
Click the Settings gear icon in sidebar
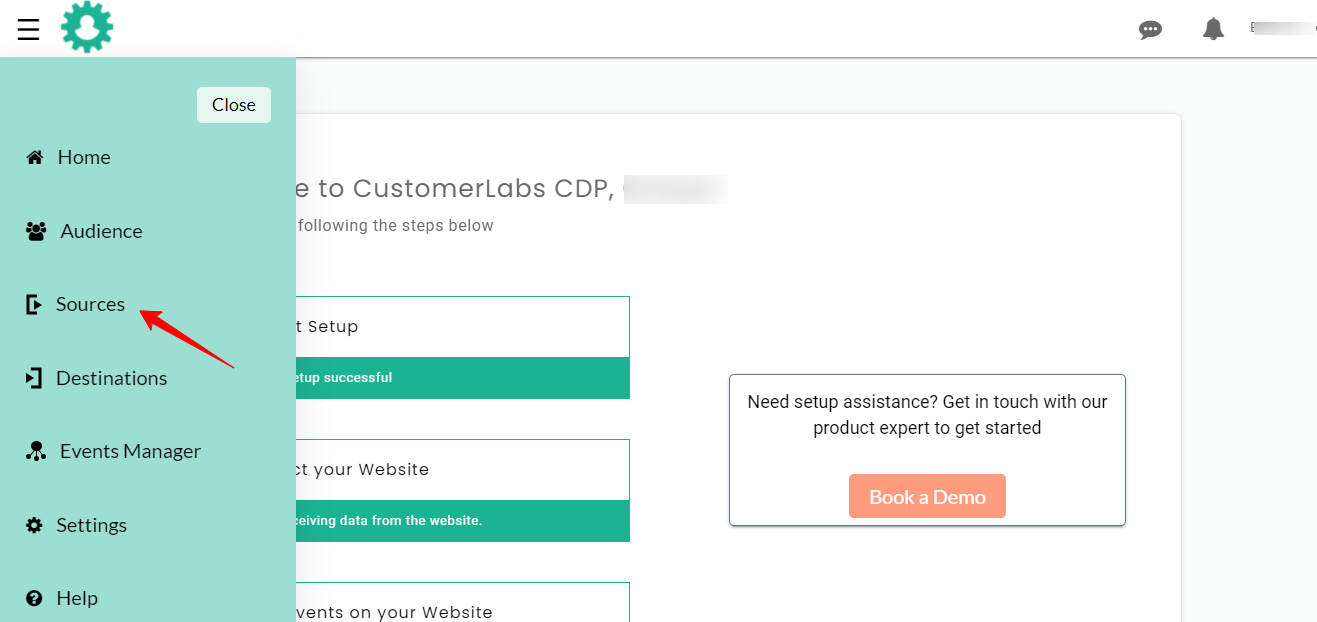(35, 524)
